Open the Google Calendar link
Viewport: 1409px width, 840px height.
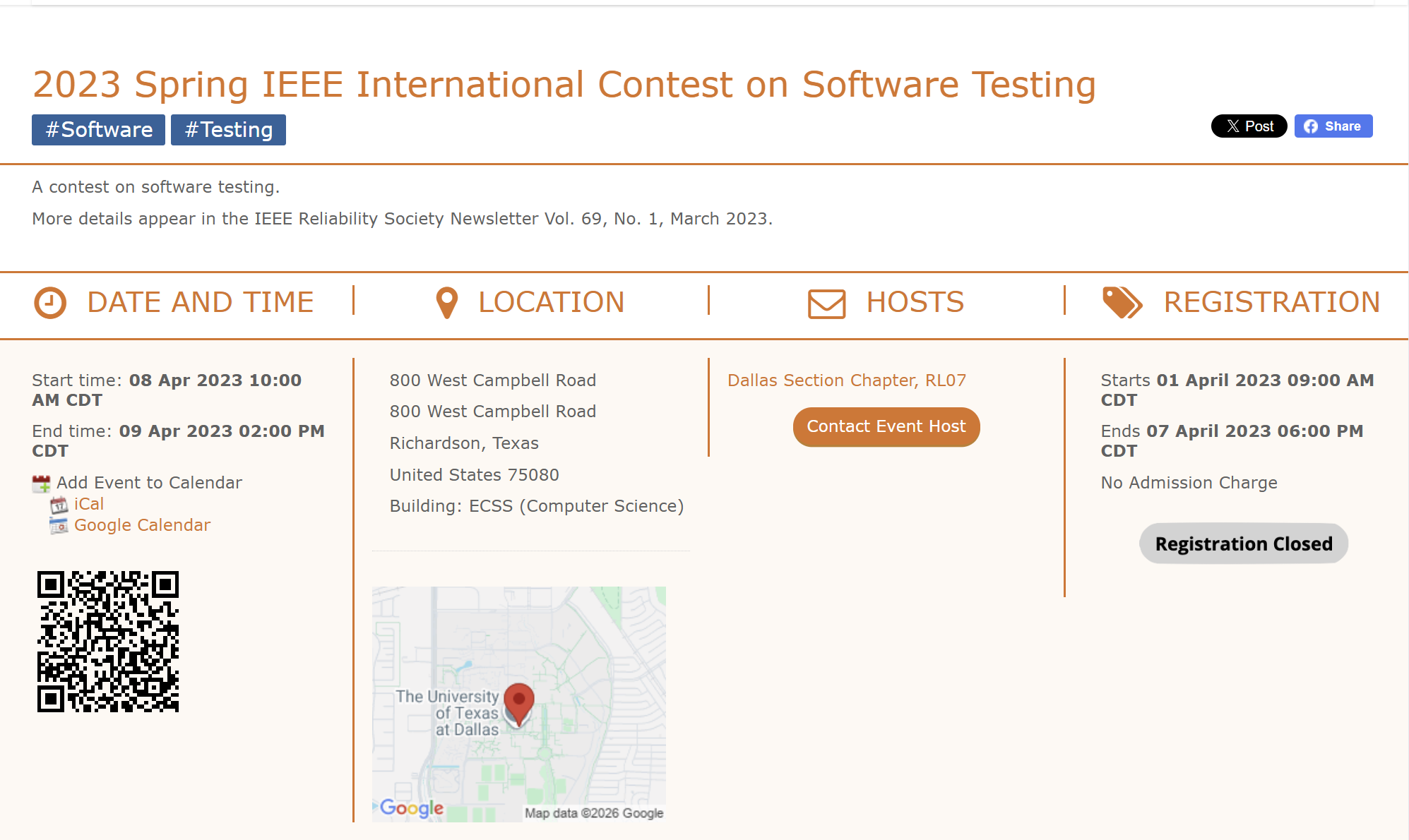point(142,525)
